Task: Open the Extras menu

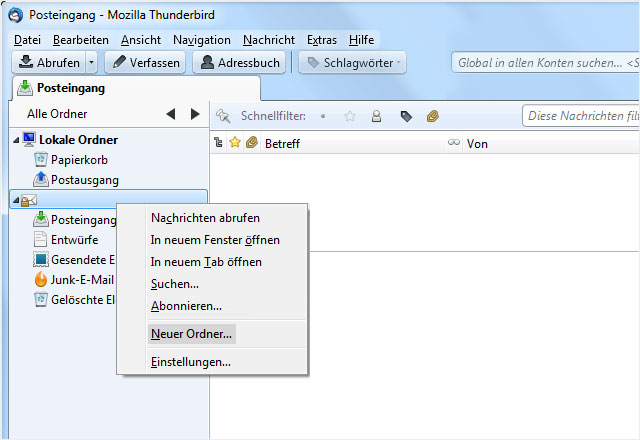Action: [322, 40]
